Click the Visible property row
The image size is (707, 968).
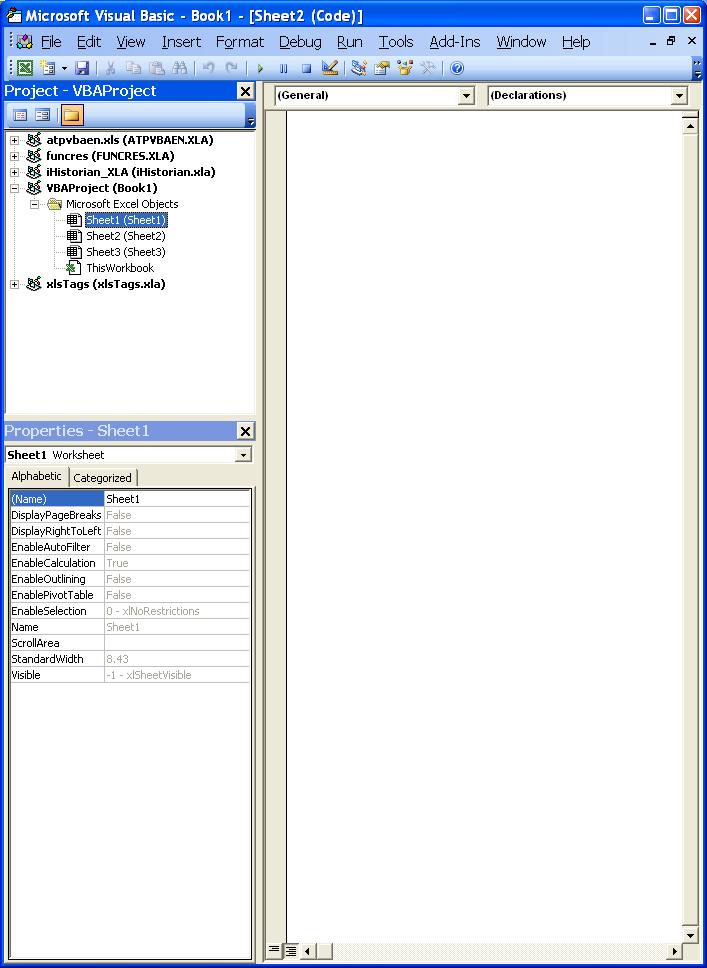130,675
